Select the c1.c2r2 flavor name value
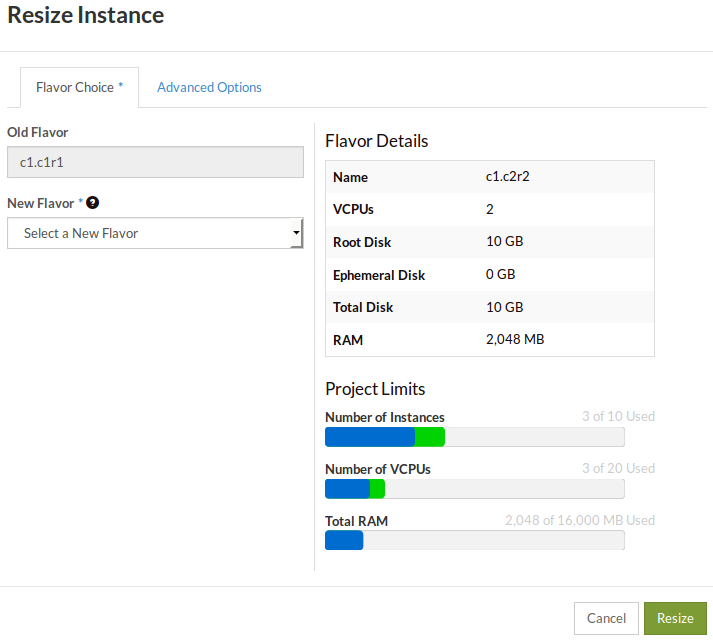Viewport: 713px width, 644px height. pos(506,177)
